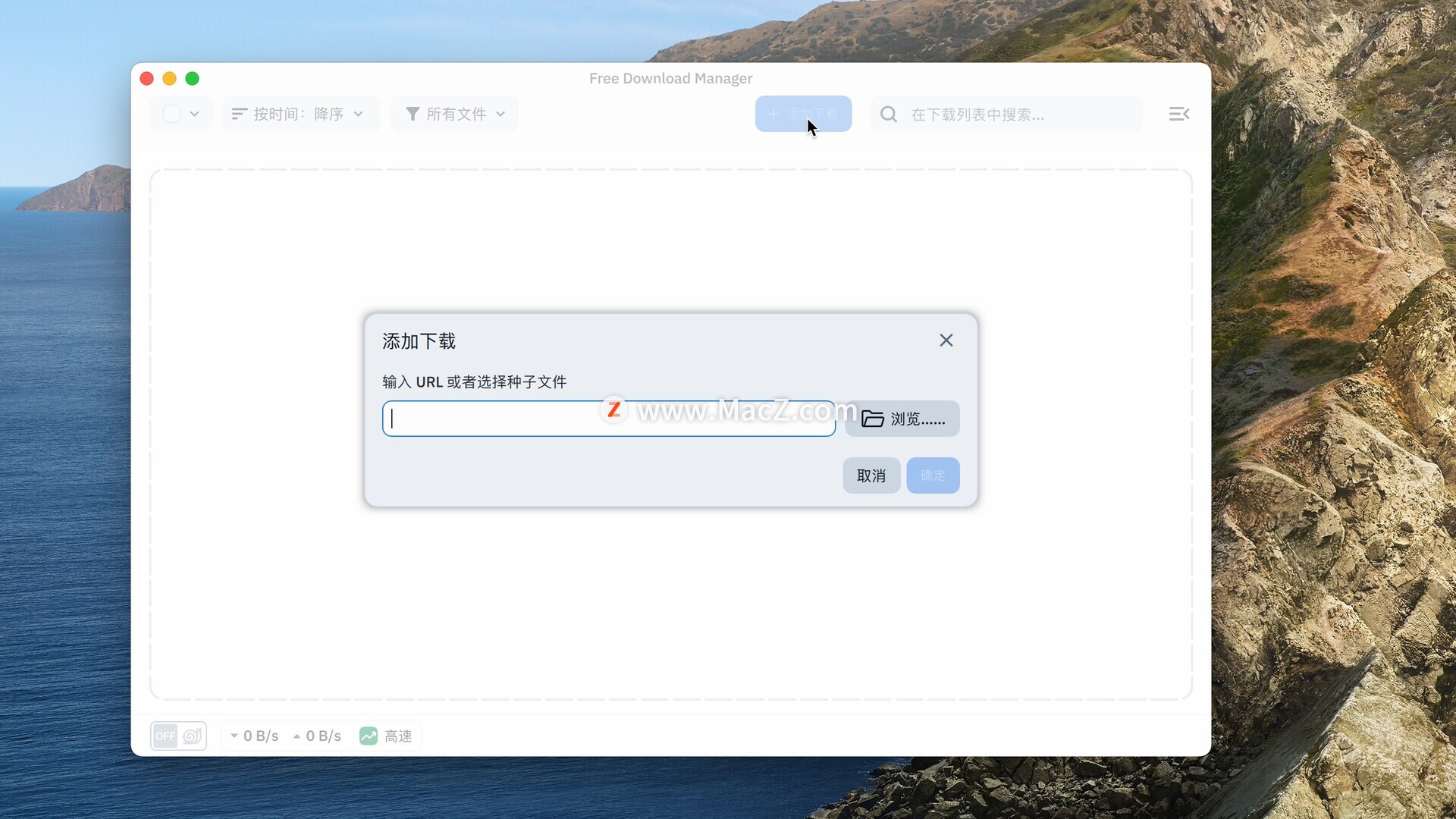Click the upload speed up-arrow indicator
The height and width of the screenshot is (819, 1456).
pyautogui.click(x=297, y=736)
